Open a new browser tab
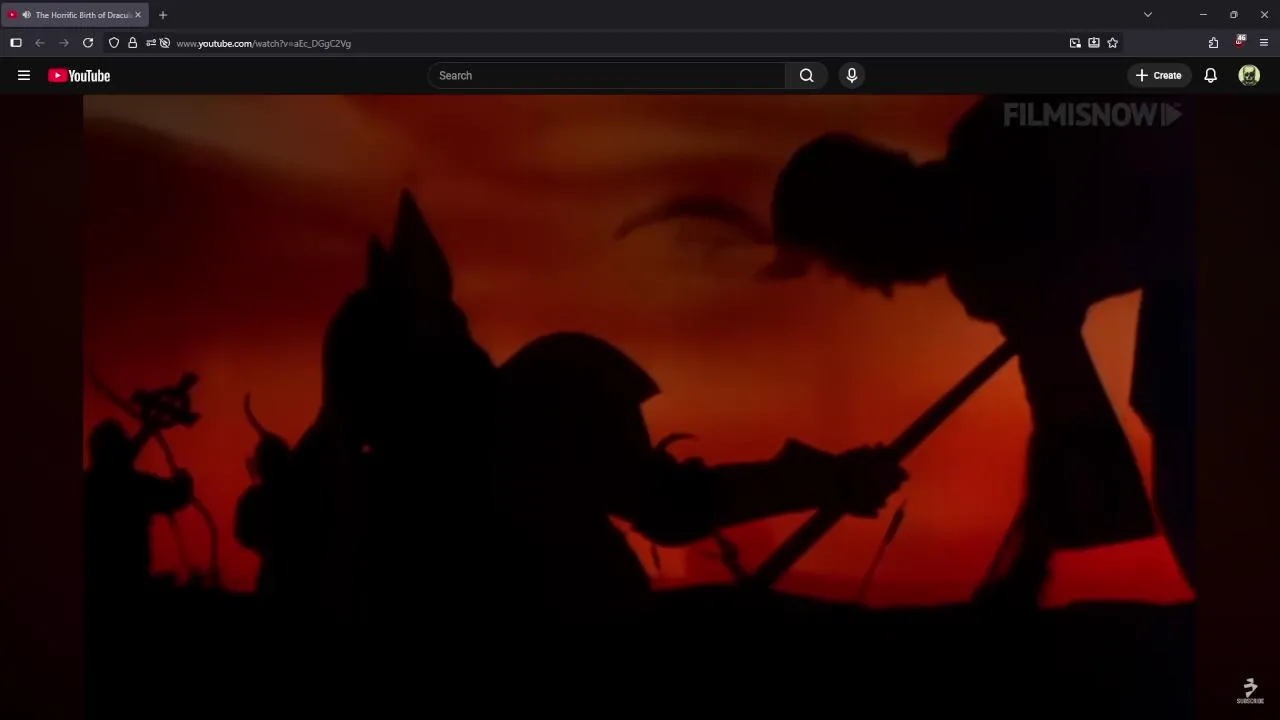Image resolution: width=1280 pixels, height=720 pixels. (163, 15)
